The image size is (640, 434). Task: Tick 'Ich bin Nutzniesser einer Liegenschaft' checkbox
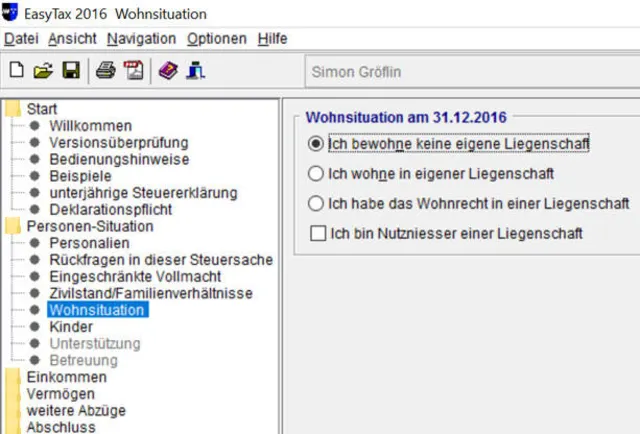[x=447, y=234]
